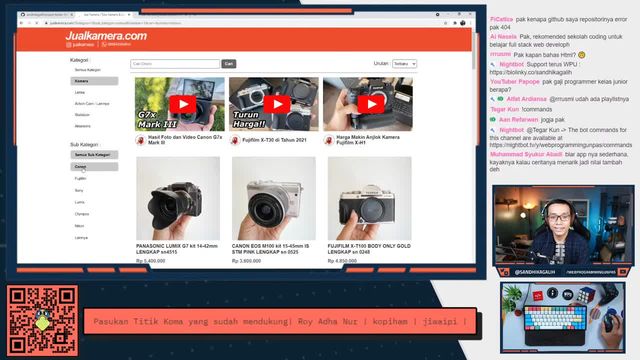Select the Lumix sub category
The image size is (640, 360).
[x=80, y=202]
